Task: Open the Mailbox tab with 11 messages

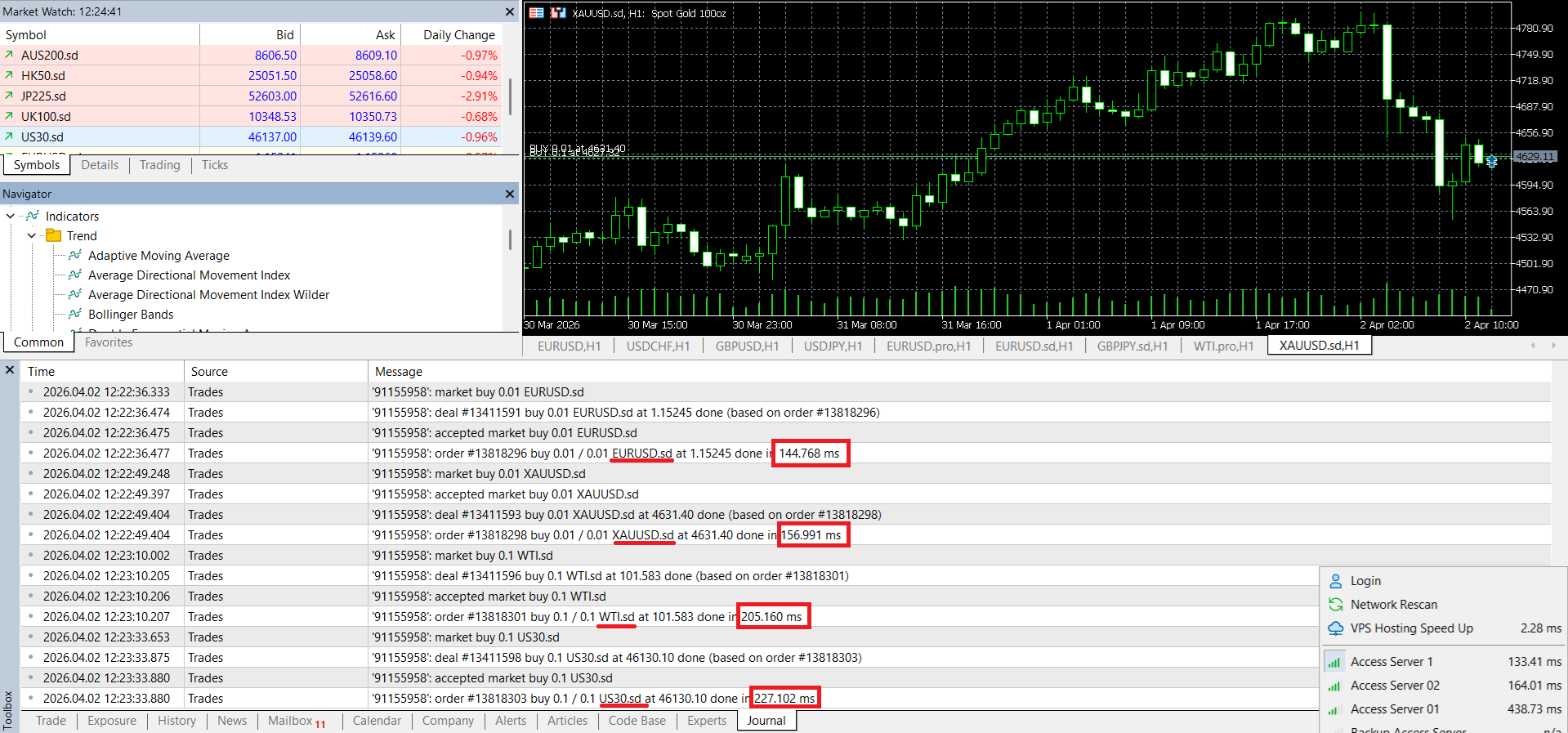Action: pyautogui.click(x=296, y=721)
